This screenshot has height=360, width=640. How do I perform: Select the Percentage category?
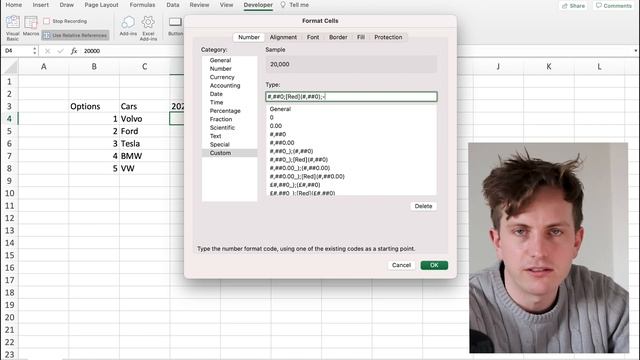[229, 111]
